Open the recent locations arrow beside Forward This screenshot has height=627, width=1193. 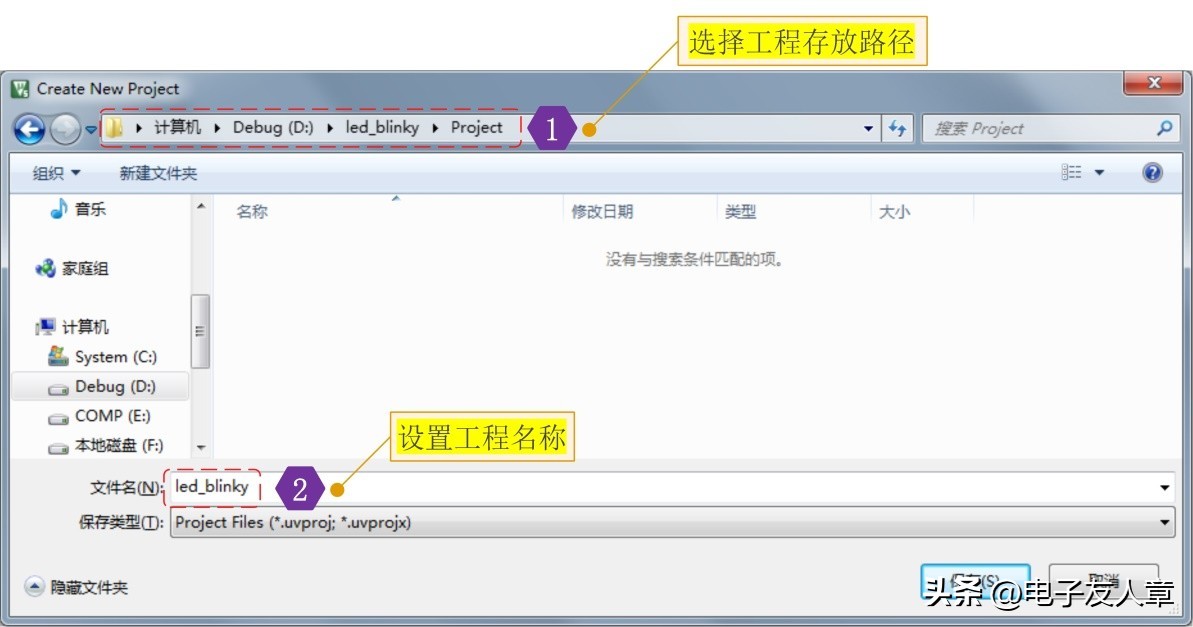click(91, 129)
